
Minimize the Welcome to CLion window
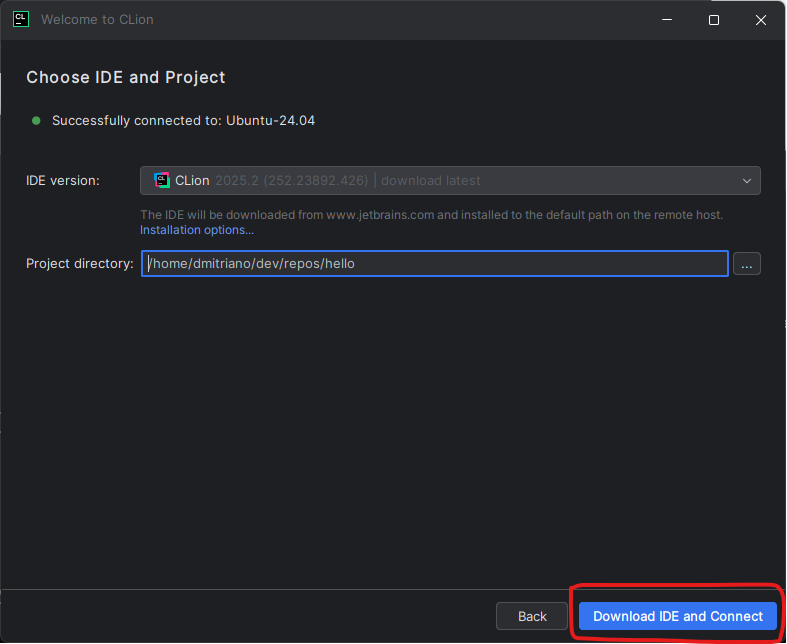(667, 20)
